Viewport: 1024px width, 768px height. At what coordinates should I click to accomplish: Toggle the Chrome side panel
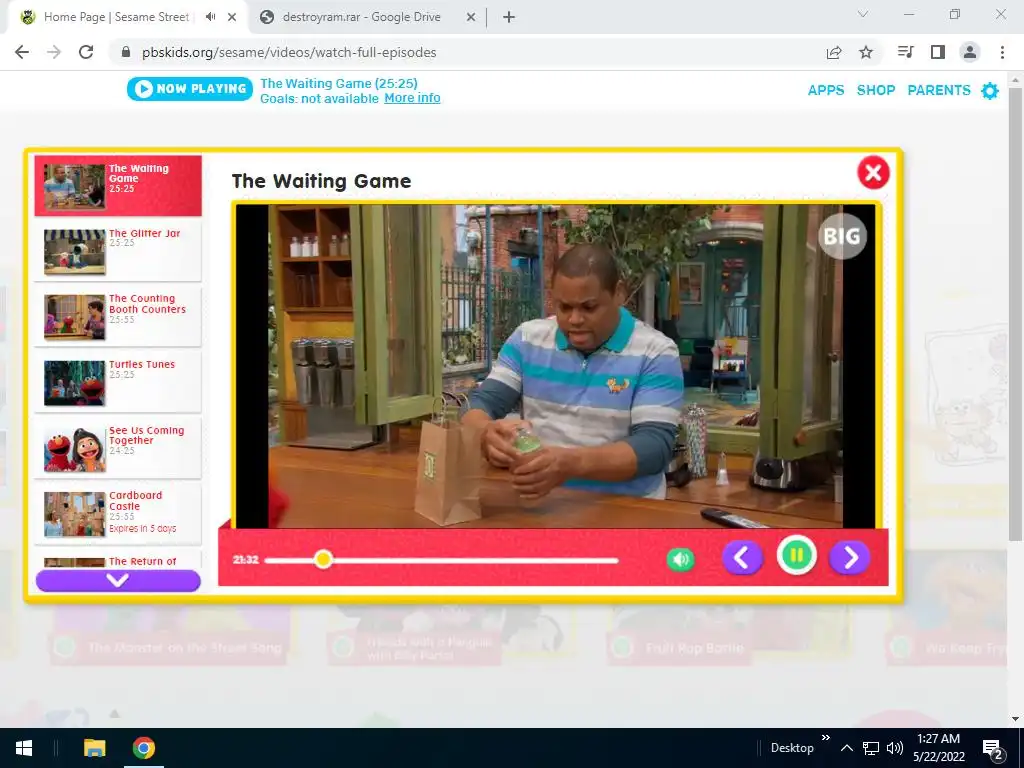[x=938, y=52]
